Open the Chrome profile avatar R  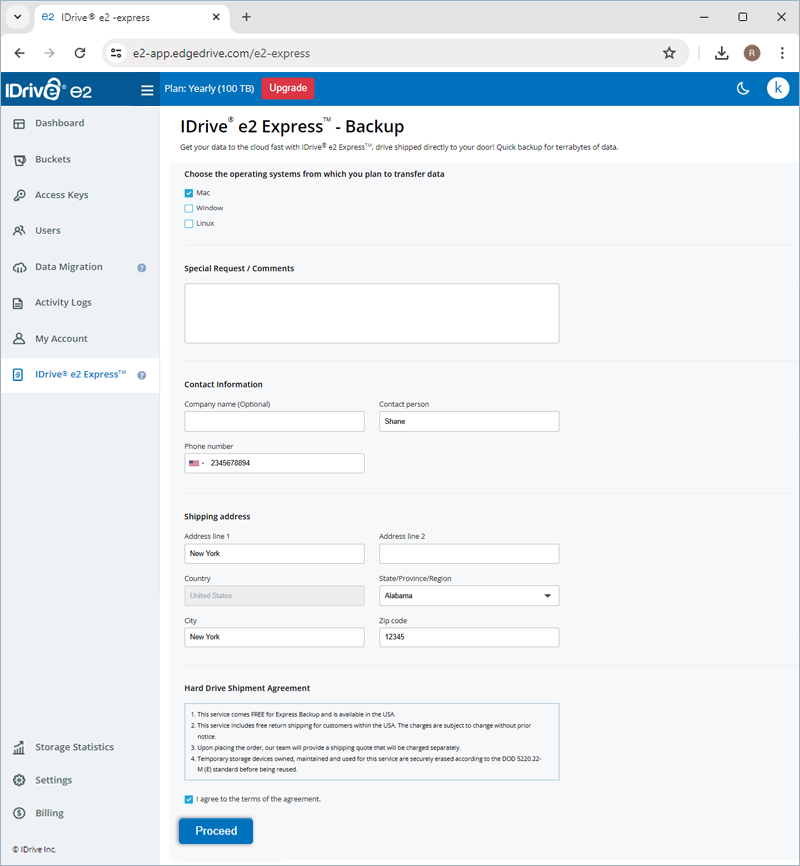pyautogui.click(x=752, y=53)
